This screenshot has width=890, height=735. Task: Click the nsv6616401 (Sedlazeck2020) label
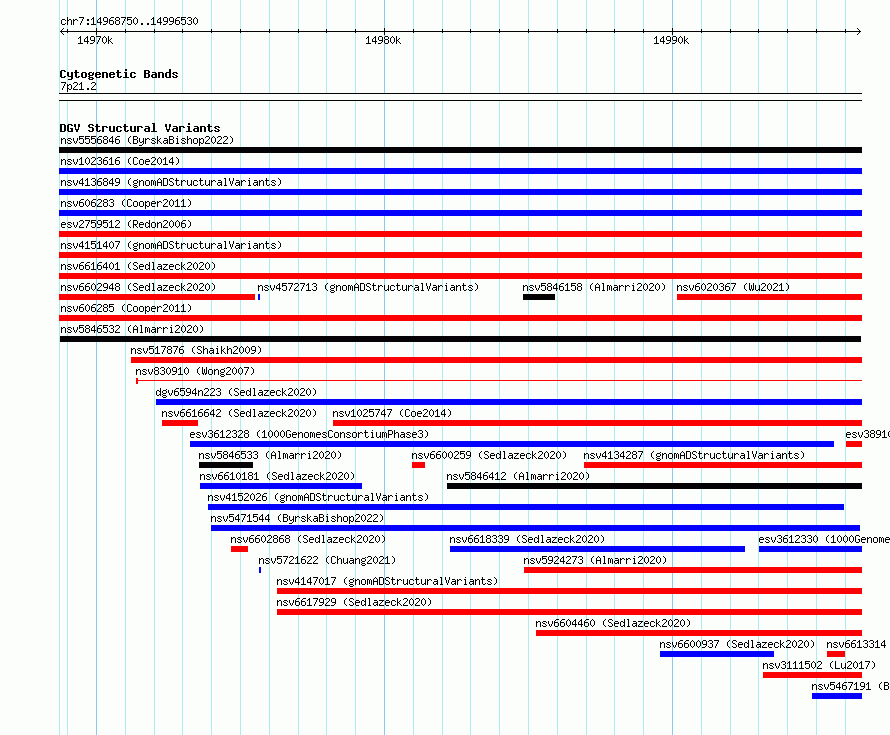pos(138,266)
